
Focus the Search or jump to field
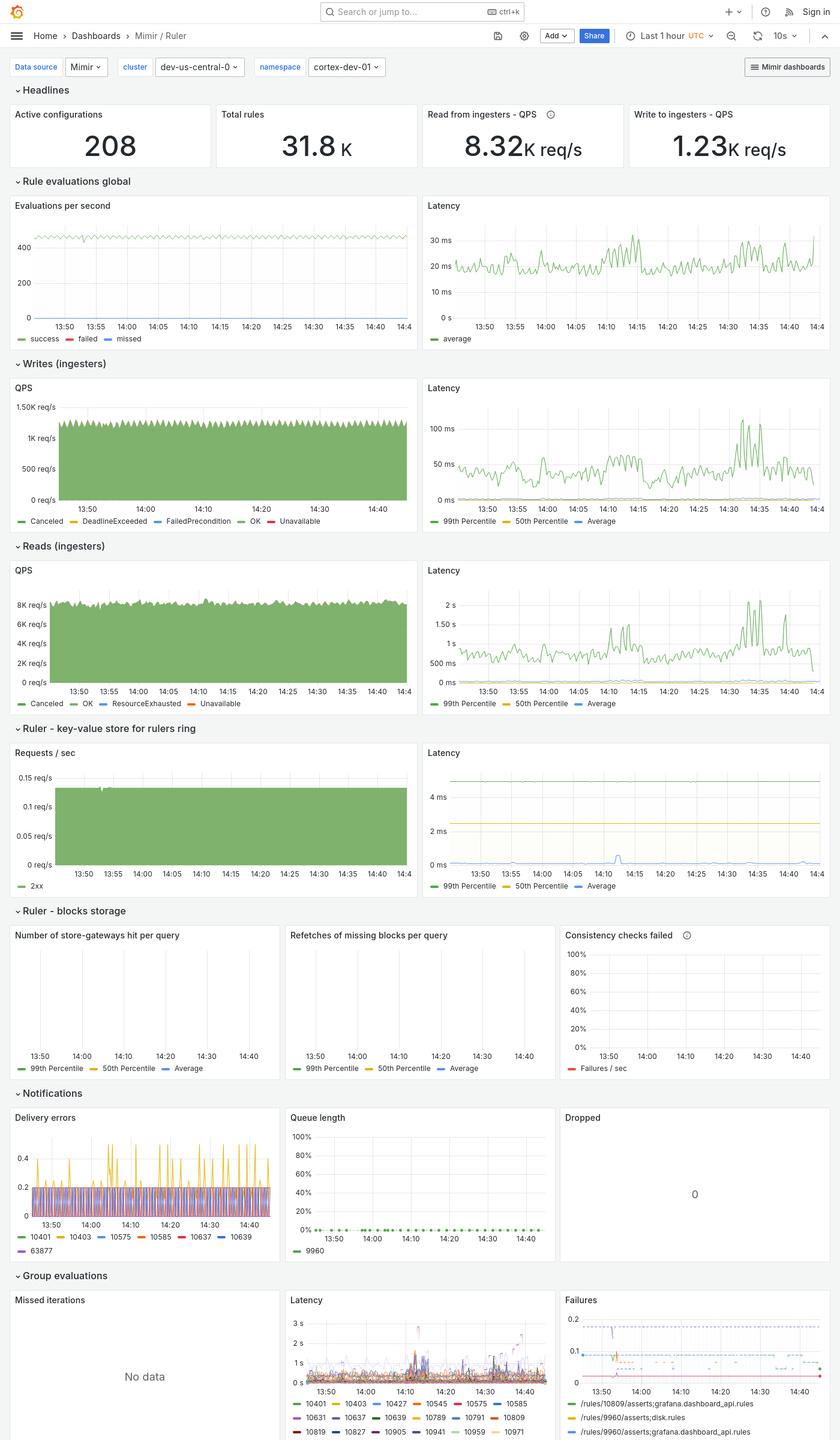click(422, 12)
